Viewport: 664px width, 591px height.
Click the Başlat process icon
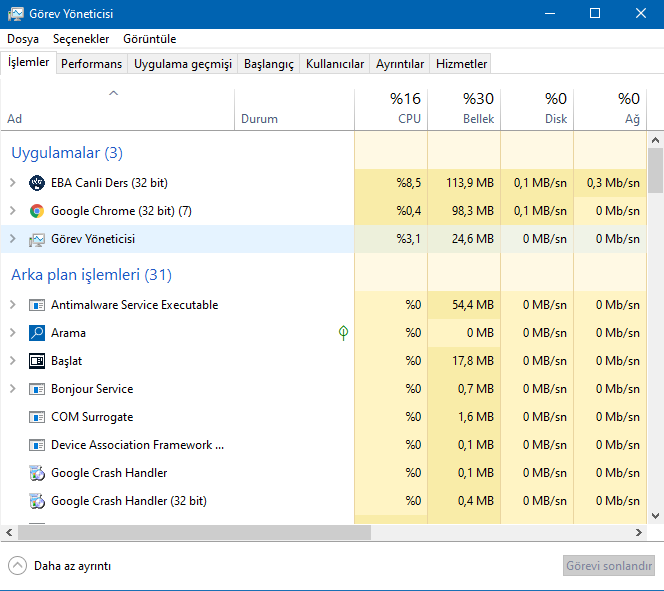coord(37,361)
